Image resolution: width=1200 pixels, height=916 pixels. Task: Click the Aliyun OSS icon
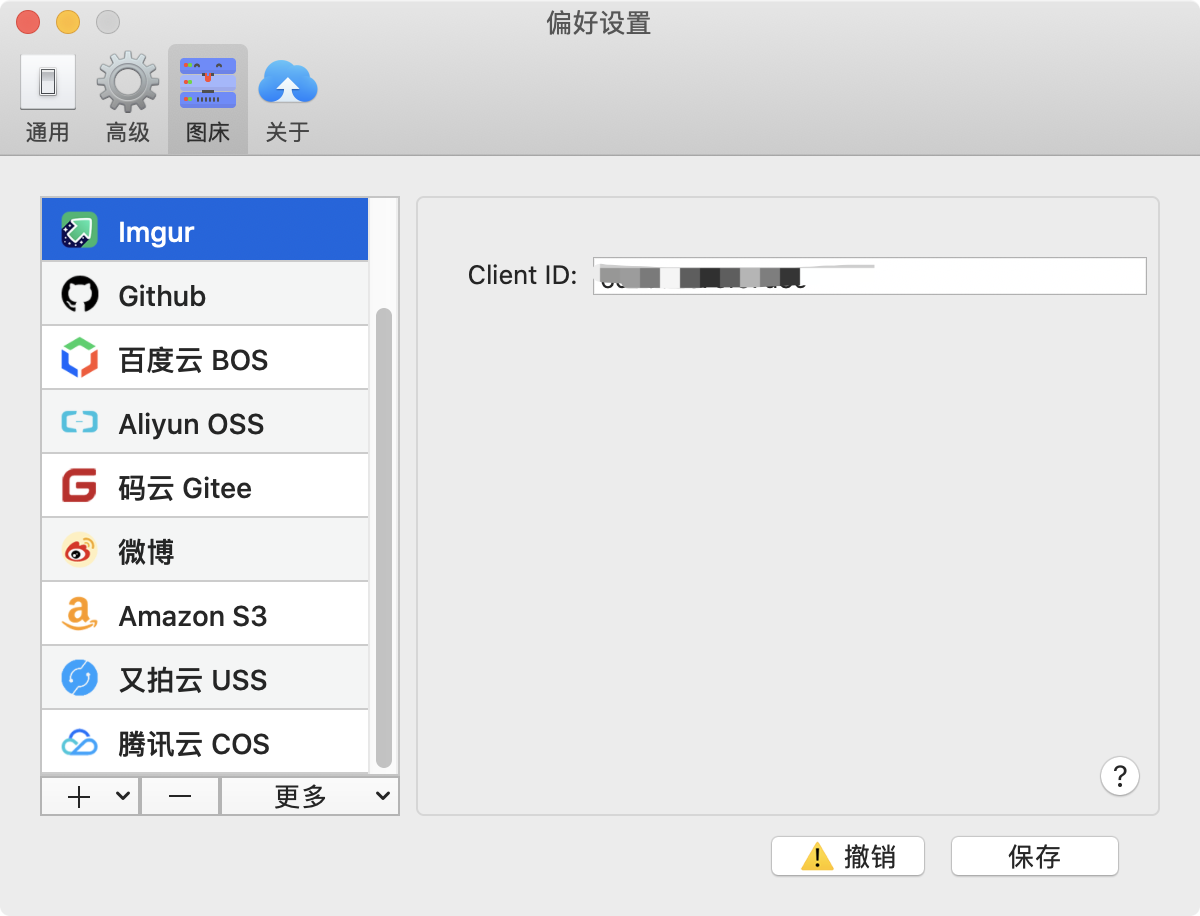[x=80, y=423]
